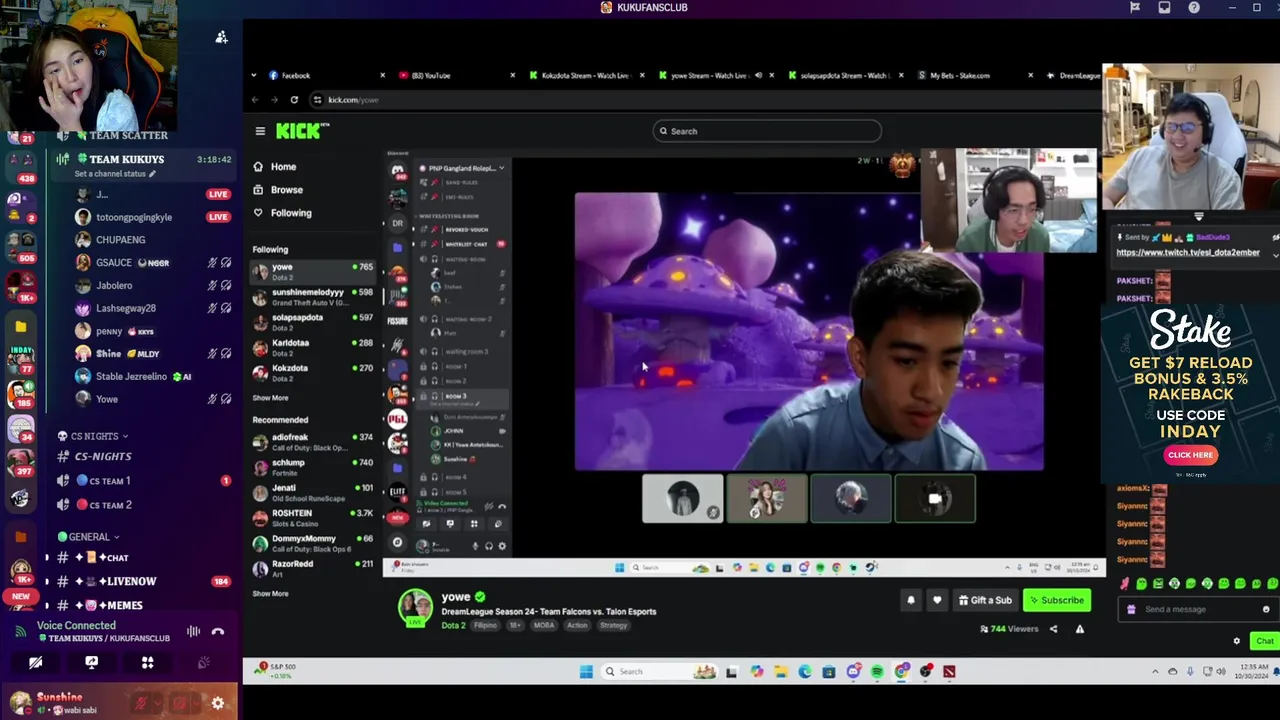
Task: Go back in the browser
Action: coord(255,99)
